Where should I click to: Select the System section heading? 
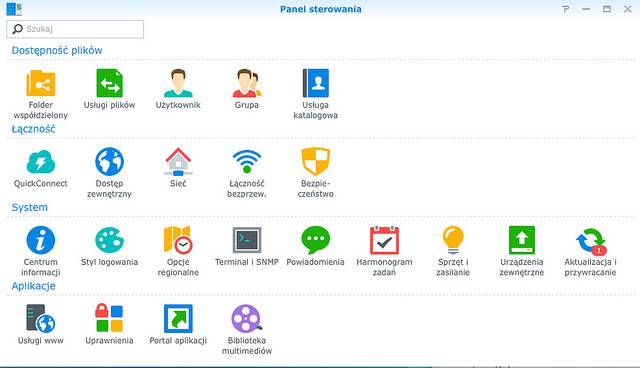pyautogui.click(x=29, y=207)
